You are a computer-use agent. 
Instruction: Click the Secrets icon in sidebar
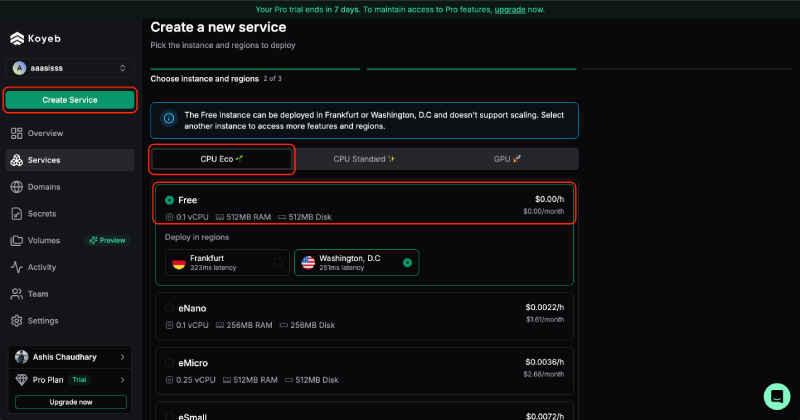pyautogui.click(x=16, y=213)
